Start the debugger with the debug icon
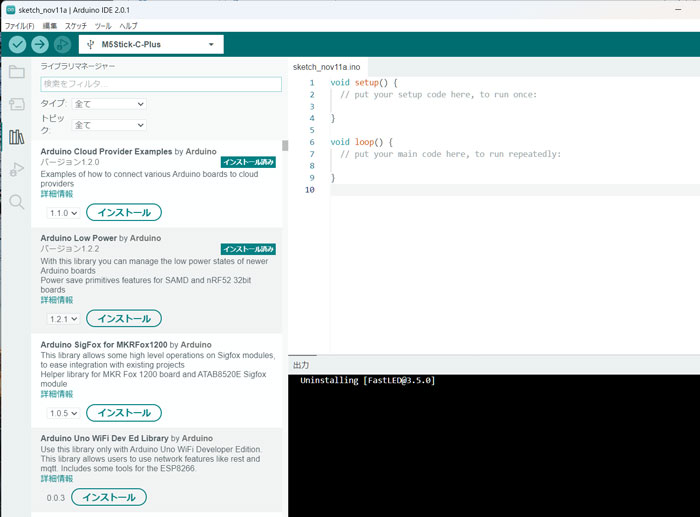The width and height of the screenshot is (700, 517). [62, 44]
